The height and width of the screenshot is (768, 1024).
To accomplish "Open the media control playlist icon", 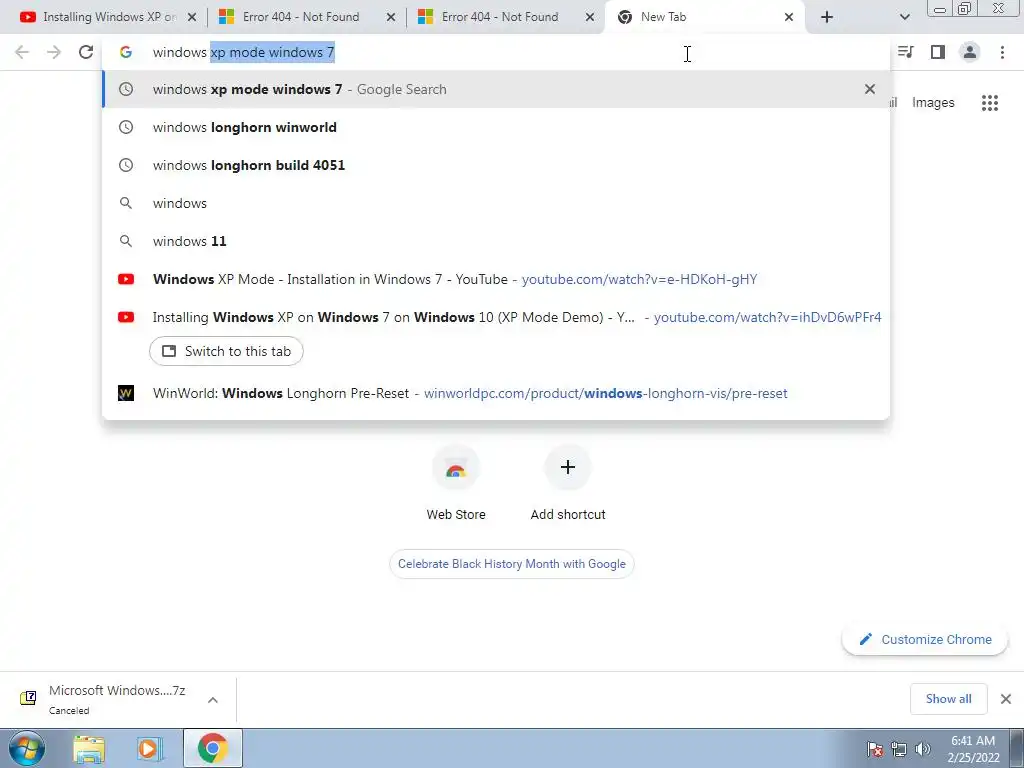I will [906, 52].
